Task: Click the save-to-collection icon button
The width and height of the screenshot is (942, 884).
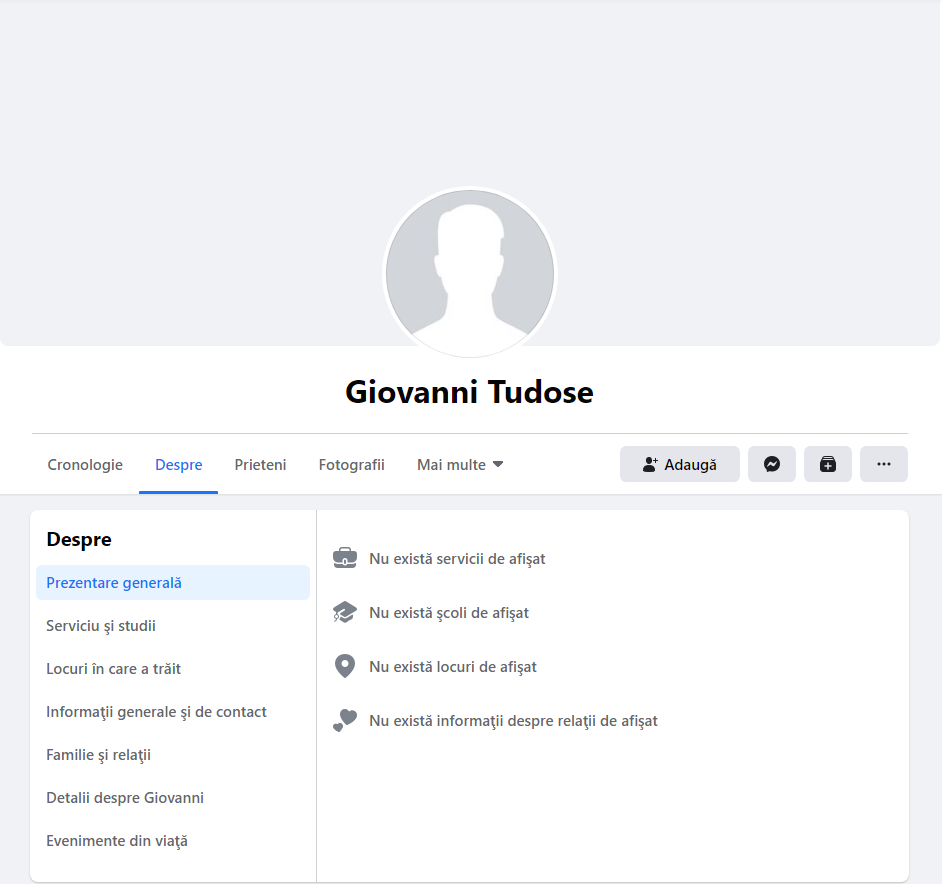Action: [x=827, y=464]
